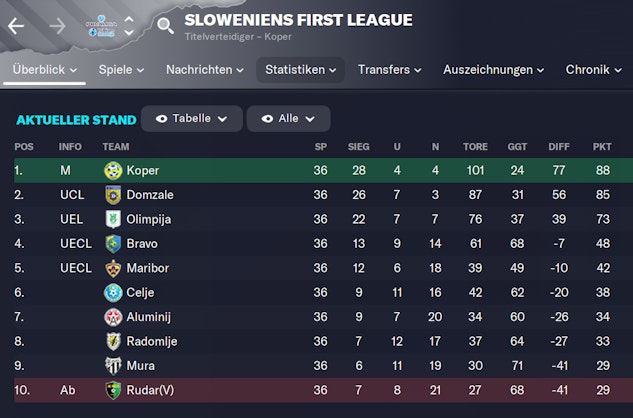633x418 pixels.
Task: Open the Tabelle view dropdown
Action: tap(191, 118)
